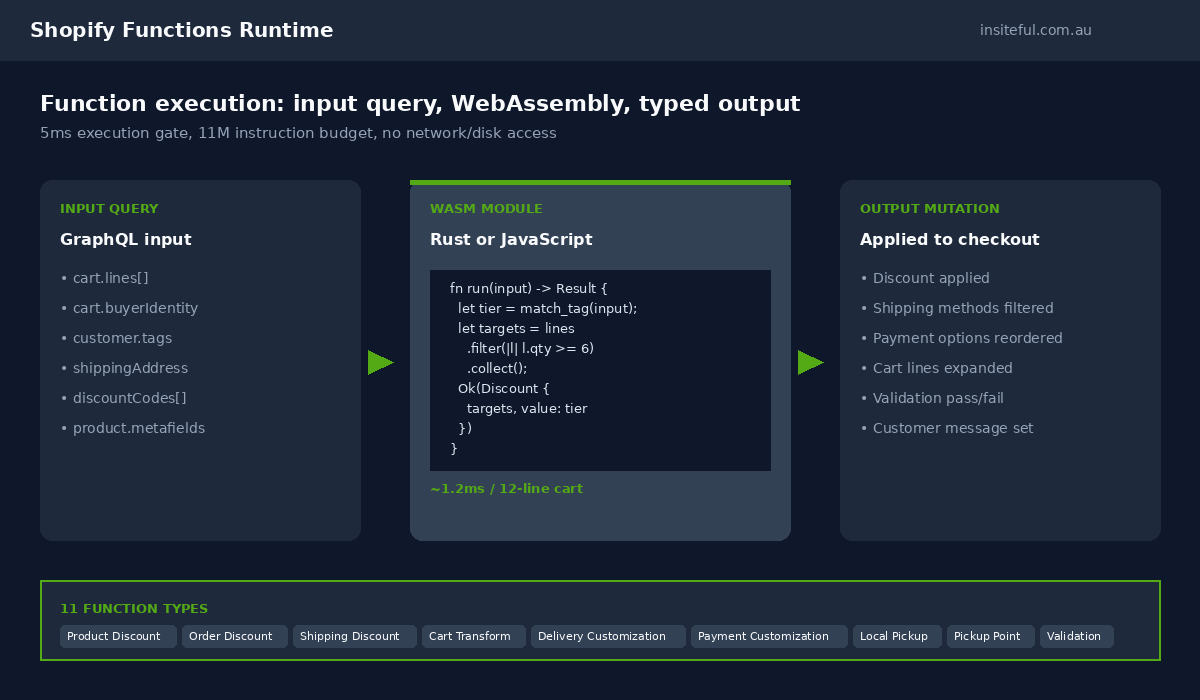Click the Cart lines expanded item

click(x=936, y=368)
